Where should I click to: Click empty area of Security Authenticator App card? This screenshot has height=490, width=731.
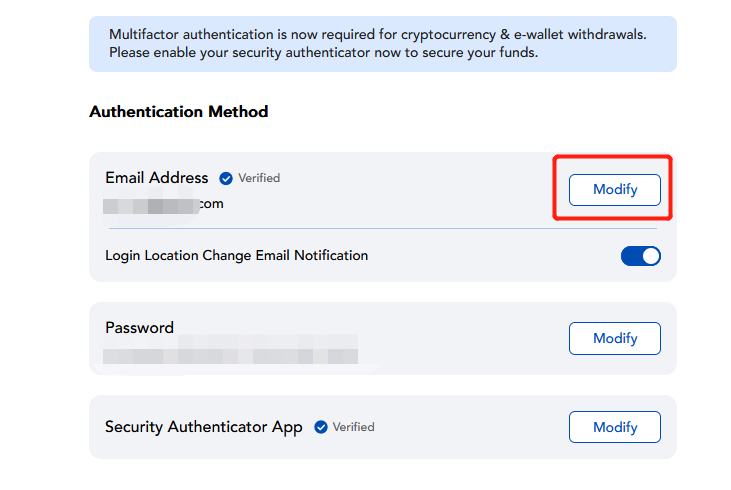coord(470,427)
